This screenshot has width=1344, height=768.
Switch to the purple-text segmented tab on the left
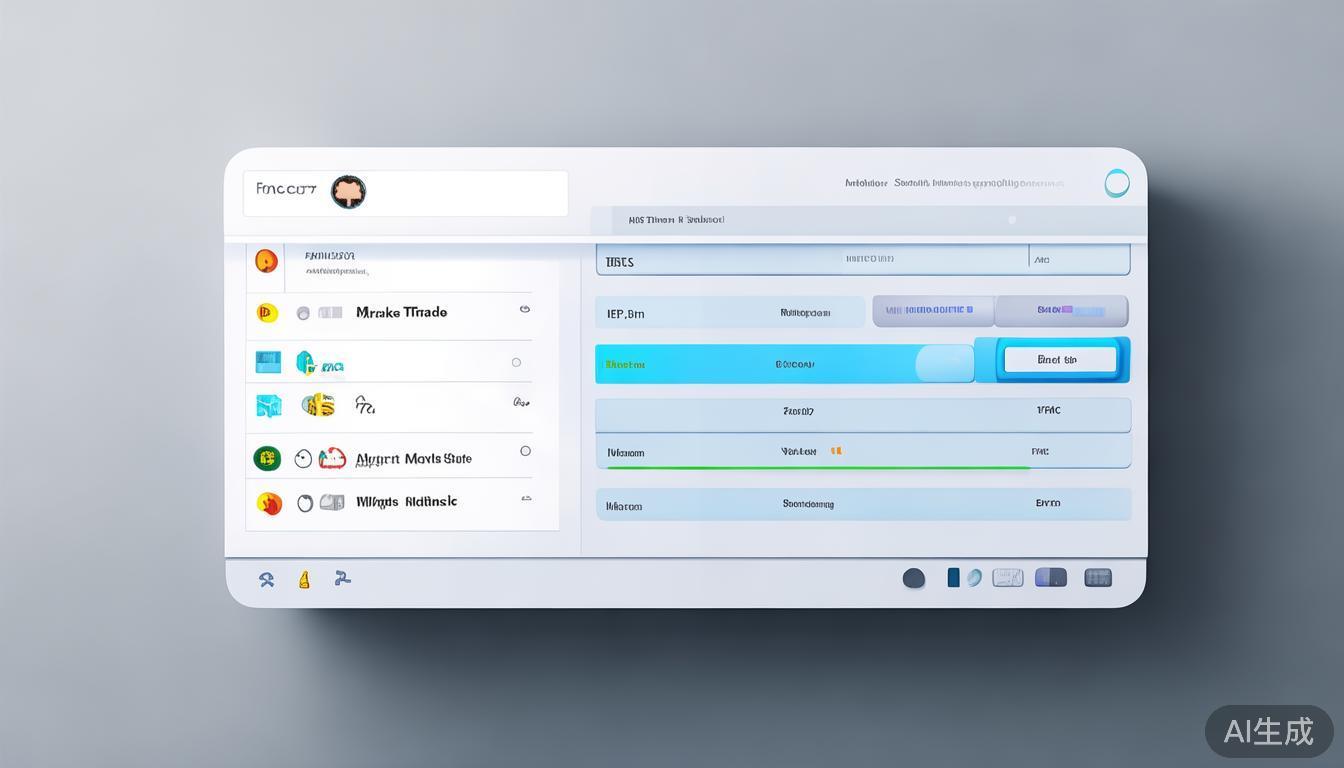(933, 311)
